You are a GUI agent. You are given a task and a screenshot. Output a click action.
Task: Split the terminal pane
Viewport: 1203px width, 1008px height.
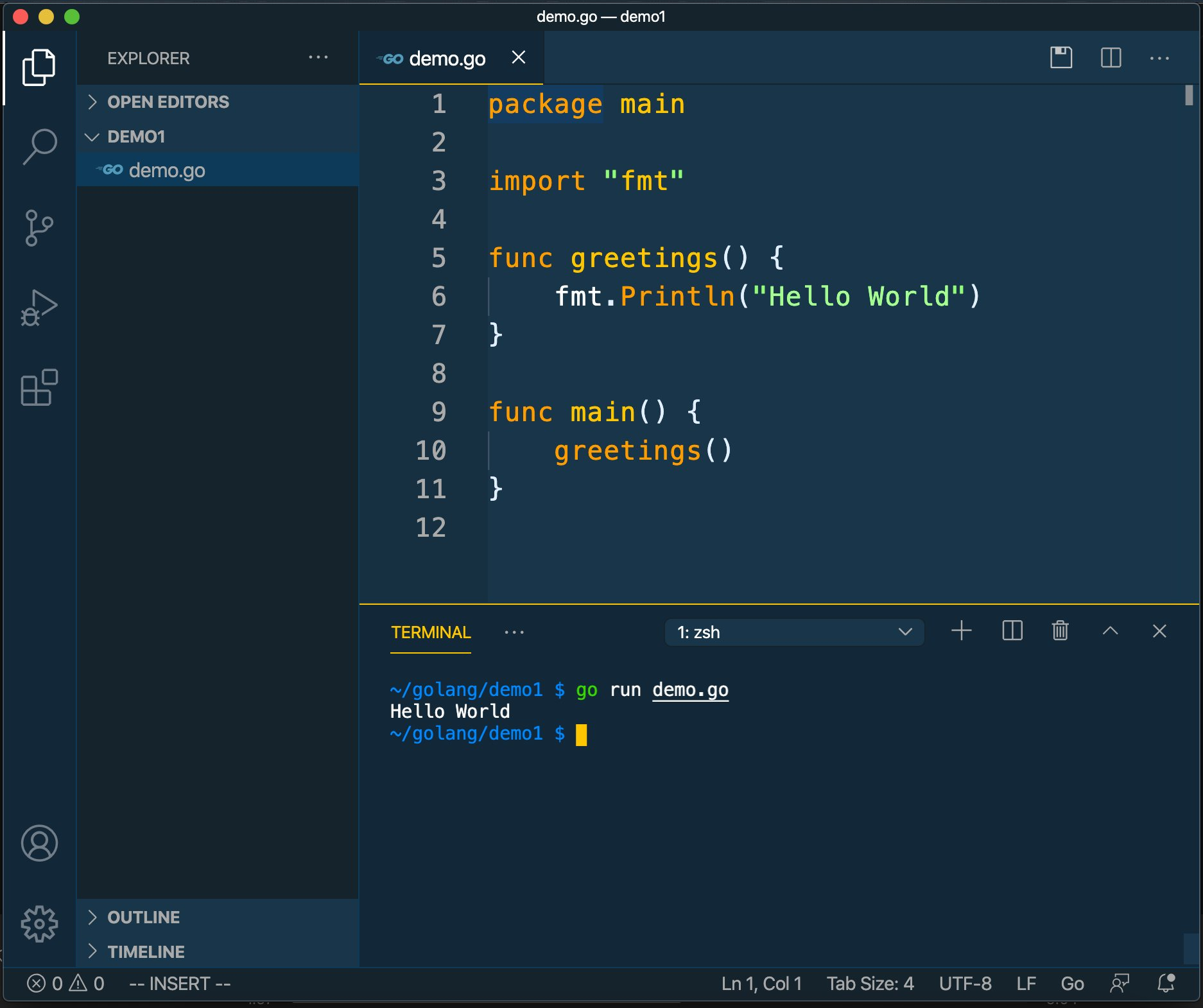tap(1012, 631)
